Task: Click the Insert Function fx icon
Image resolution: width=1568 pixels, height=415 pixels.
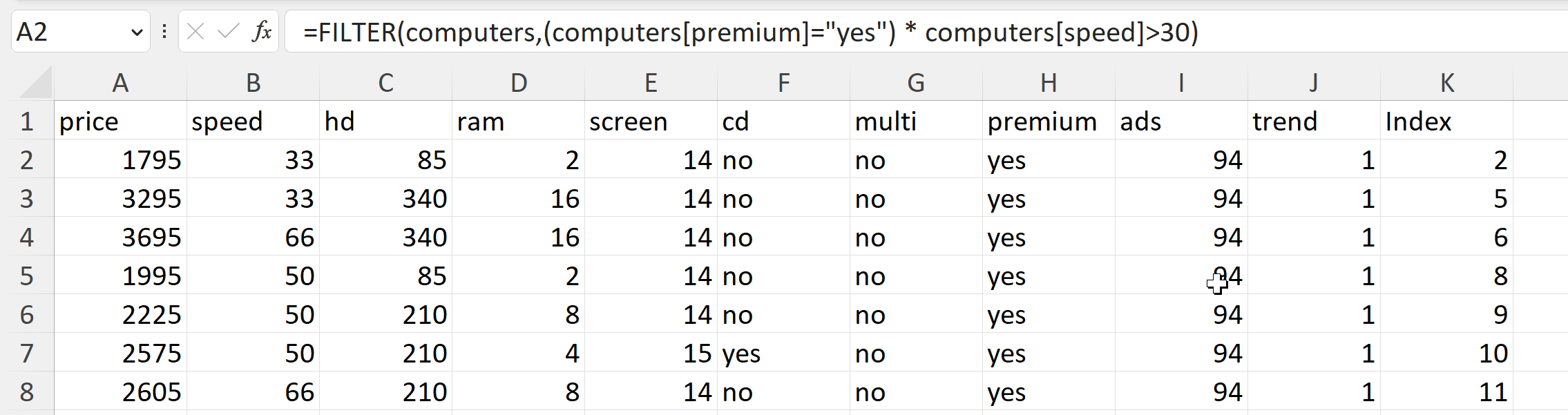Action: (x=262, y=32)
